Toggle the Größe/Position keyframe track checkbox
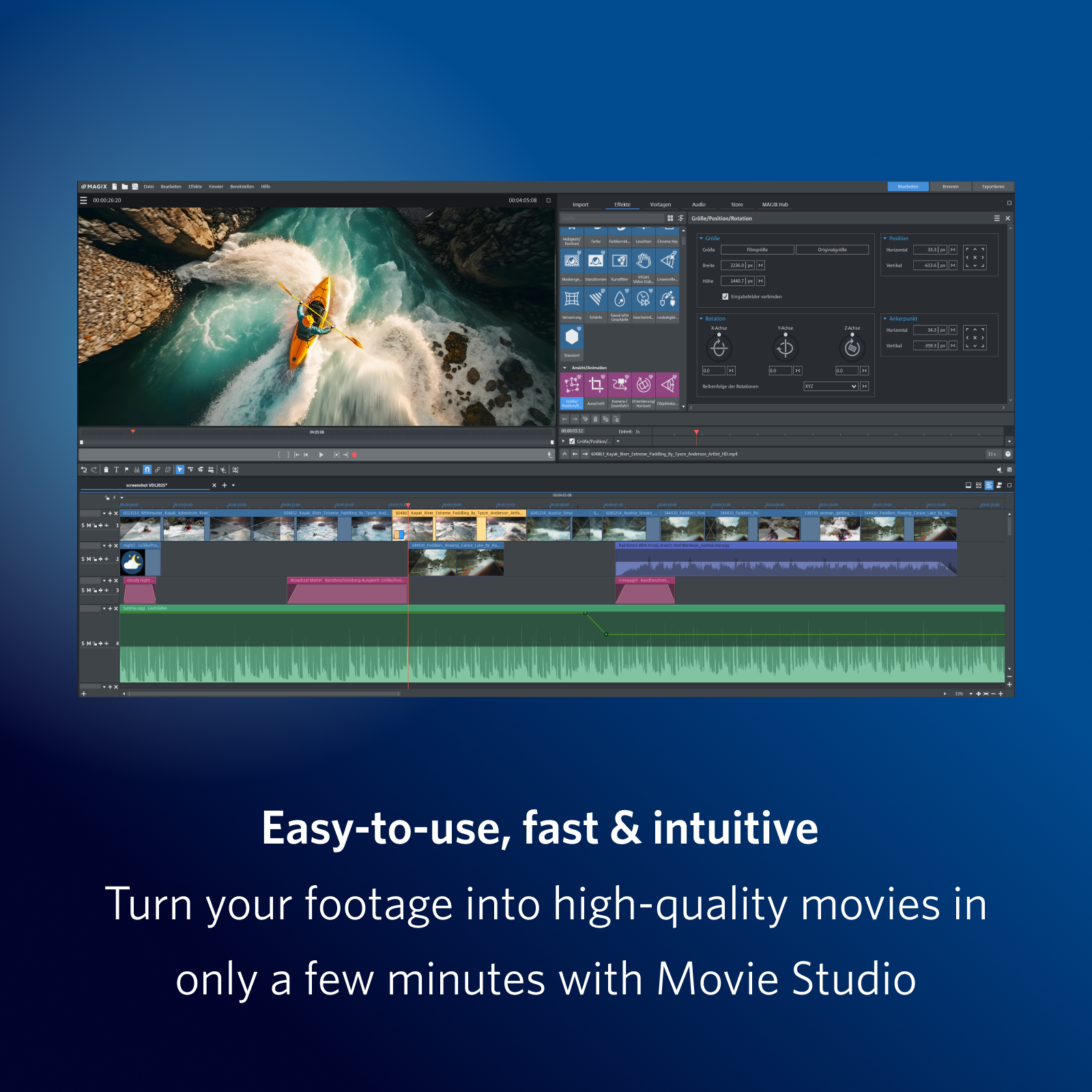Screen dimensions: 1092x1092 tap(572, 442)
